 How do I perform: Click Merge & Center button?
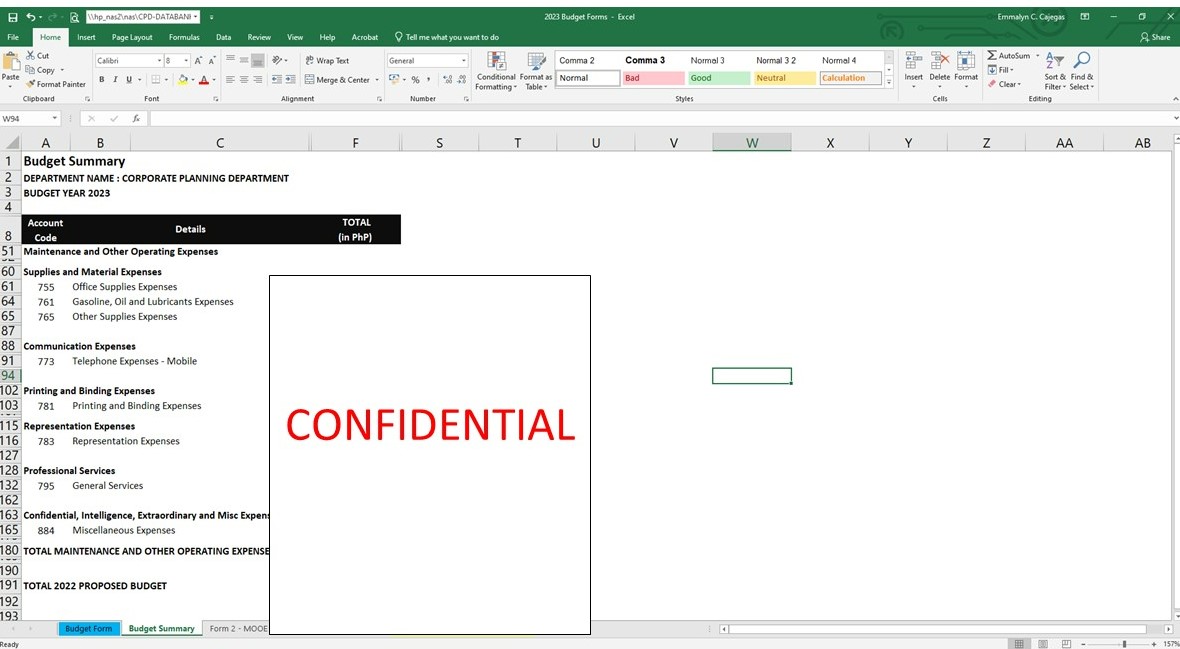(337, 80)
